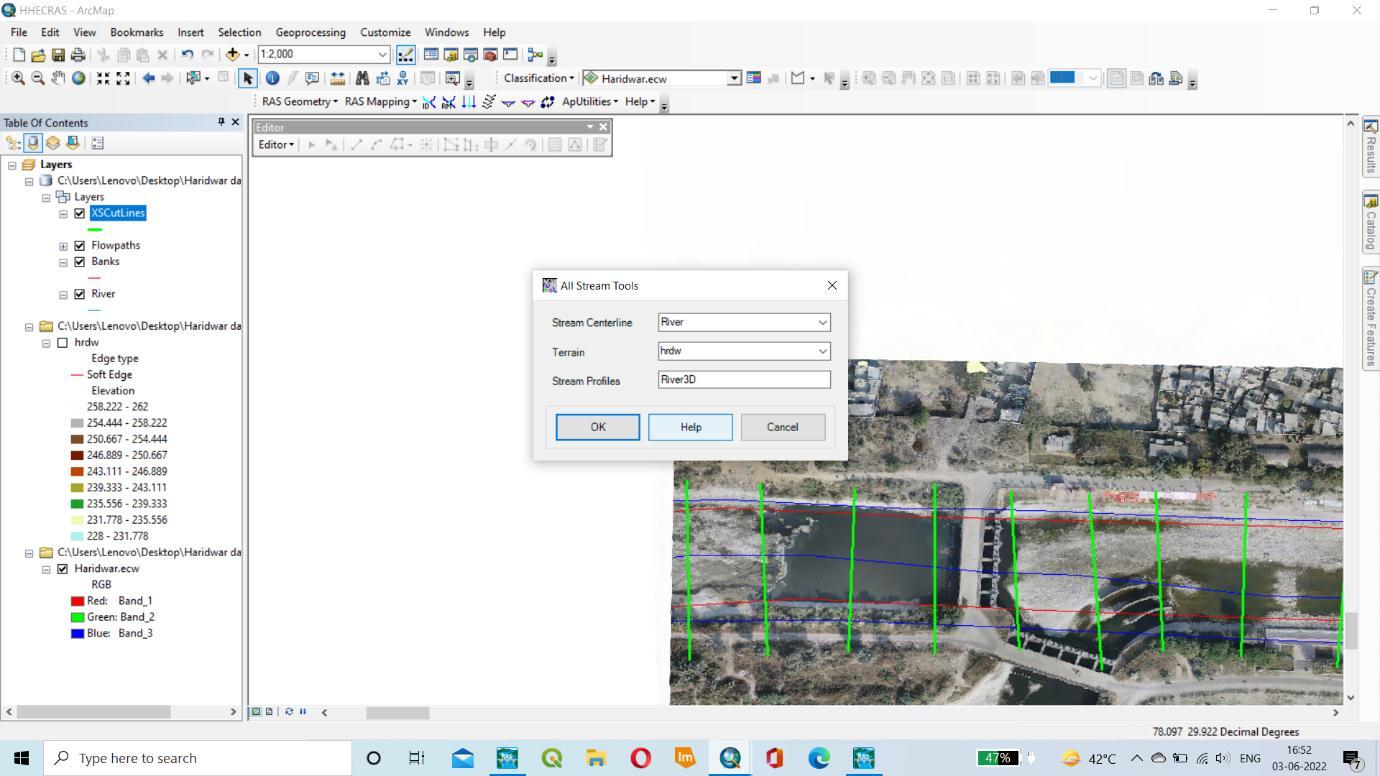
Task: Open the ArcToolbox window icon
Action: pyautogui.click(x=490, y=55)
